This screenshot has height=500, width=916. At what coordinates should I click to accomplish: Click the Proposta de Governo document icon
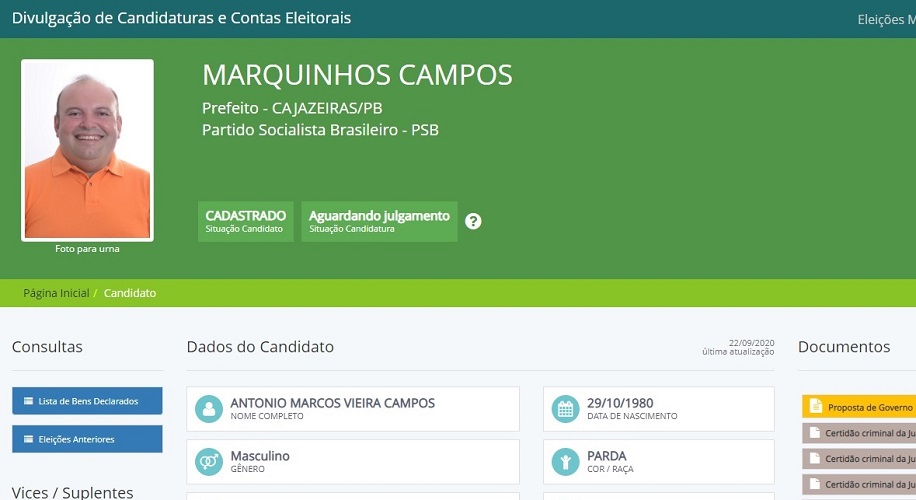point(816,407)
